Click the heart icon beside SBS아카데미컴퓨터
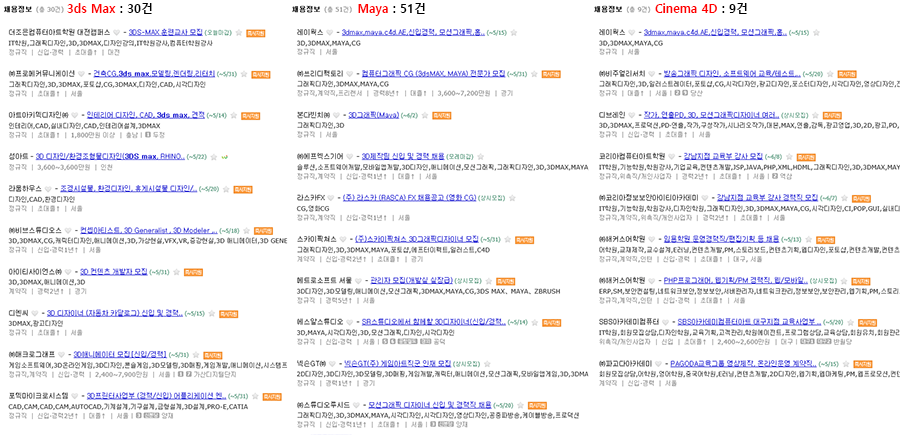Screen dimensions: 900x435 coord(665,322)
